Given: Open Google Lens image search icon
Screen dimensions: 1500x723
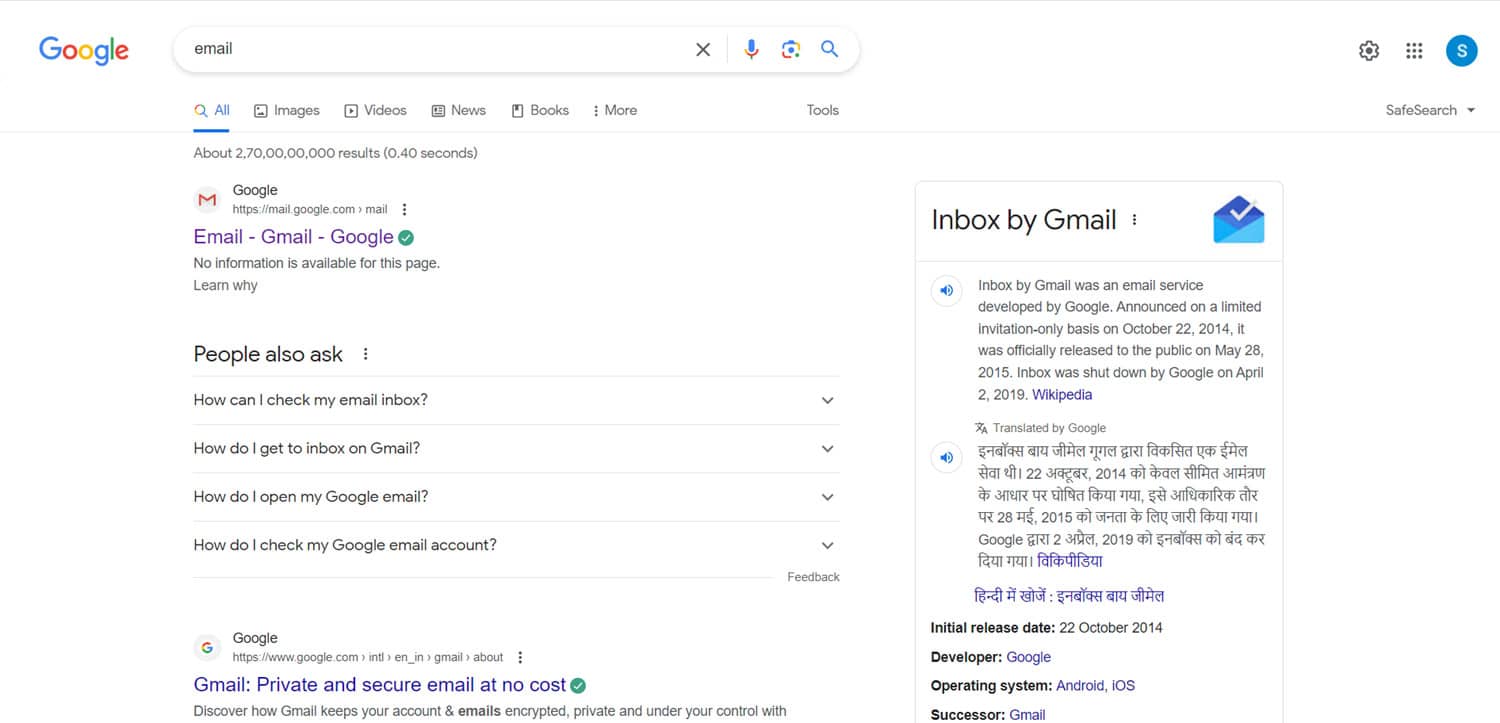Looking at the screenshot, I should 791,49.
